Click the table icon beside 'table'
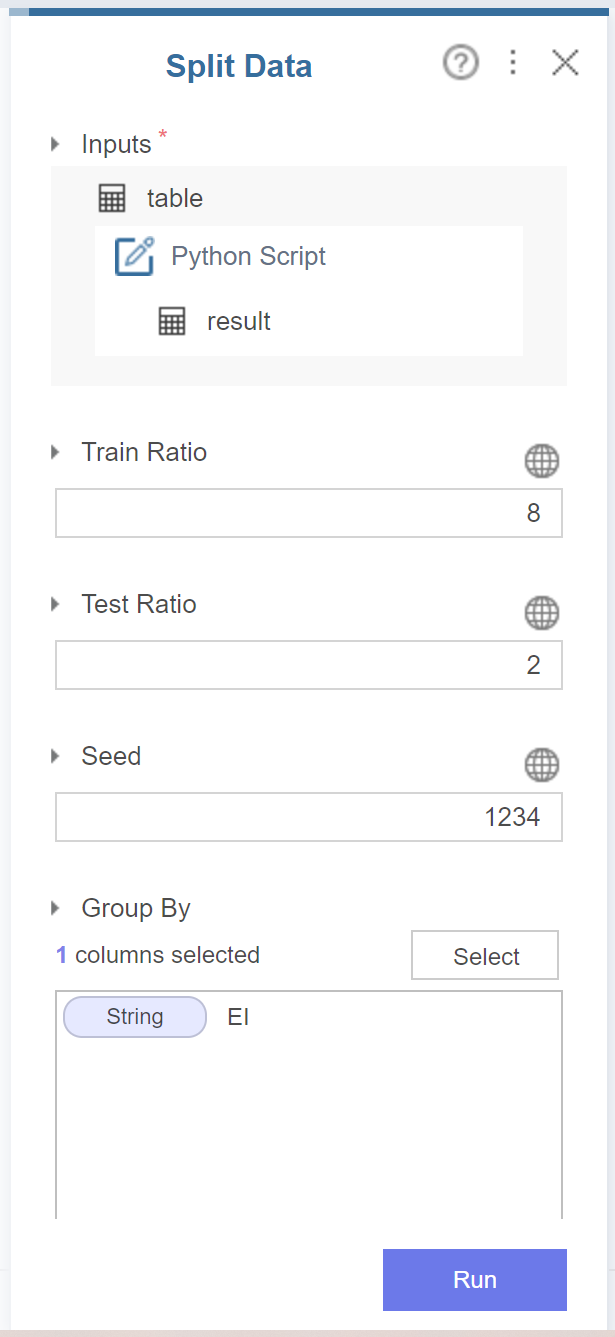Viewport: 615px width, 1337px height. click(x=112, y=198)
